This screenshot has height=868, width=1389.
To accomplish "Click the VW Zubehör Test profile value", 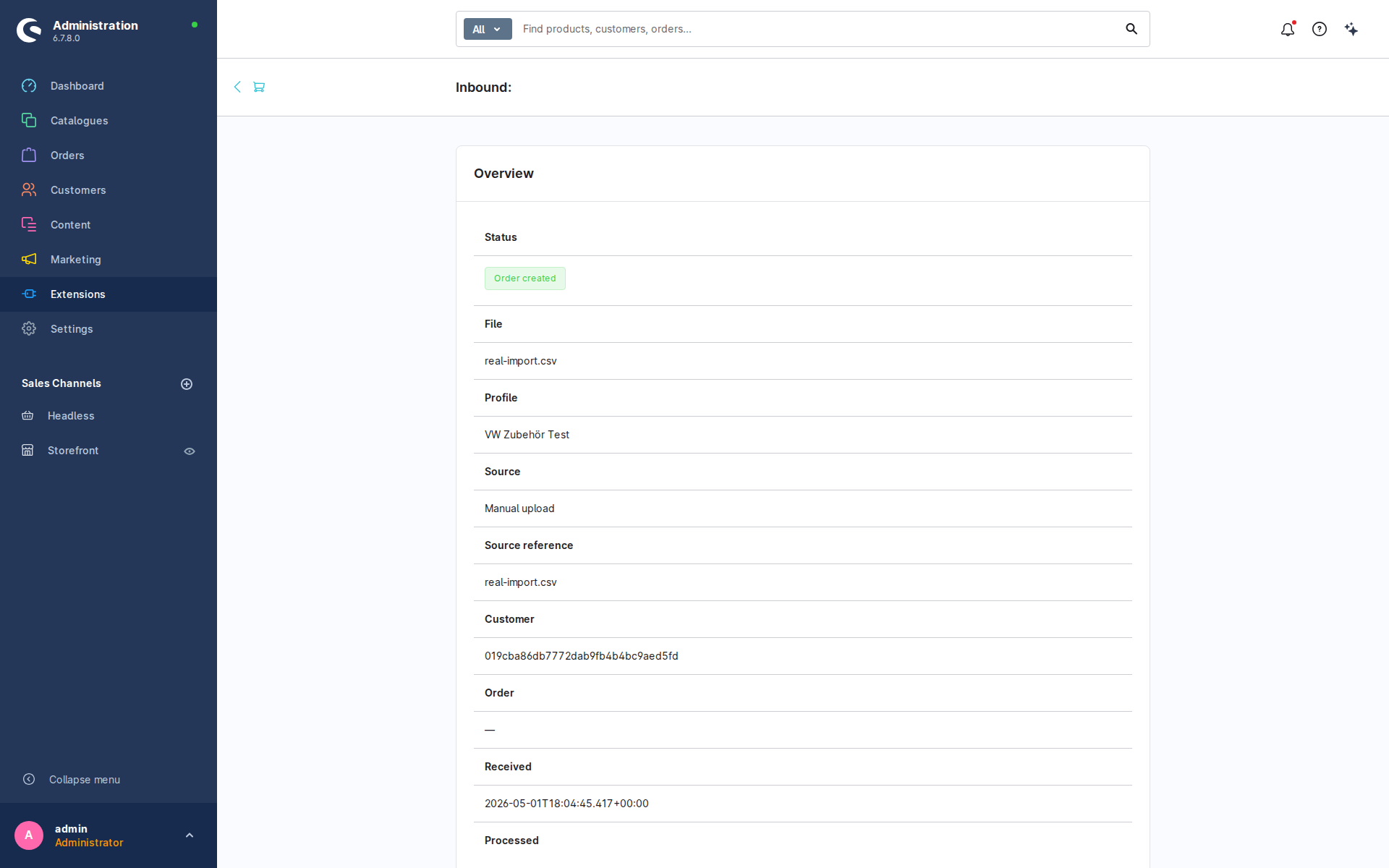I will click(x=527, y=435).
